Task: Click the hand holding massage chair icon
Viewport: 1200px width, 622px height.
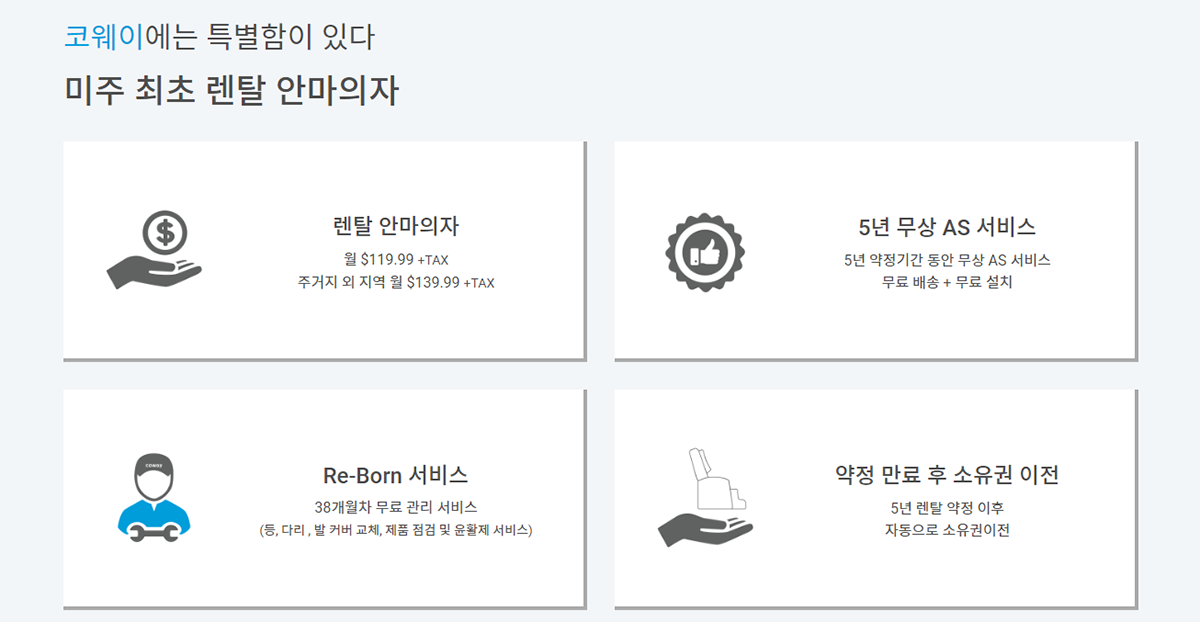Action: tap(705, 498)
